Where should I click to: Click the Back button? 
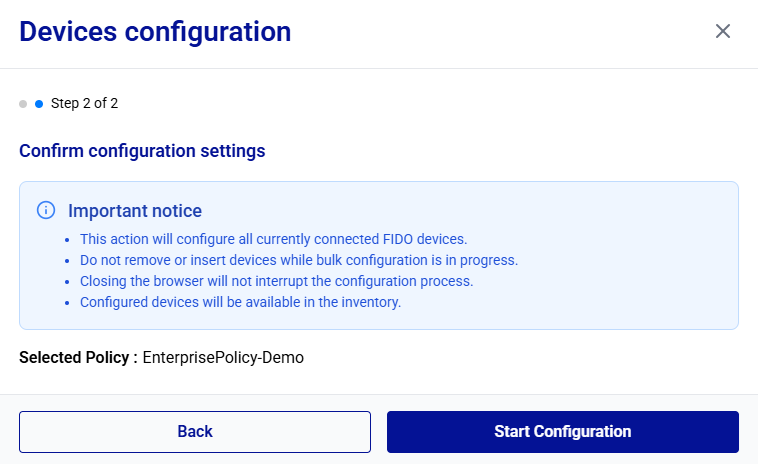pyautogui.click(x=195, y=432)
